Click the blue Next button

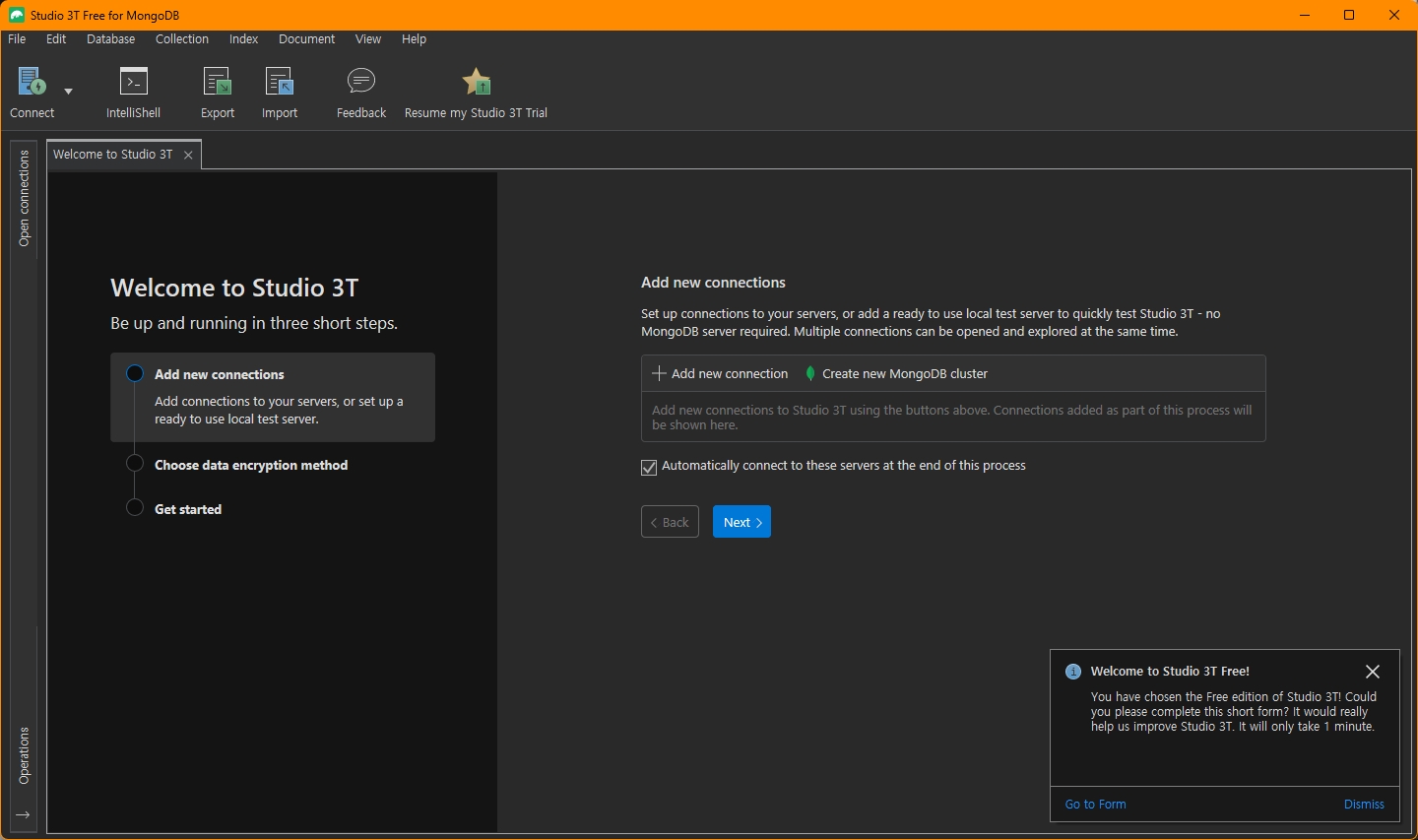click(741, 522)
